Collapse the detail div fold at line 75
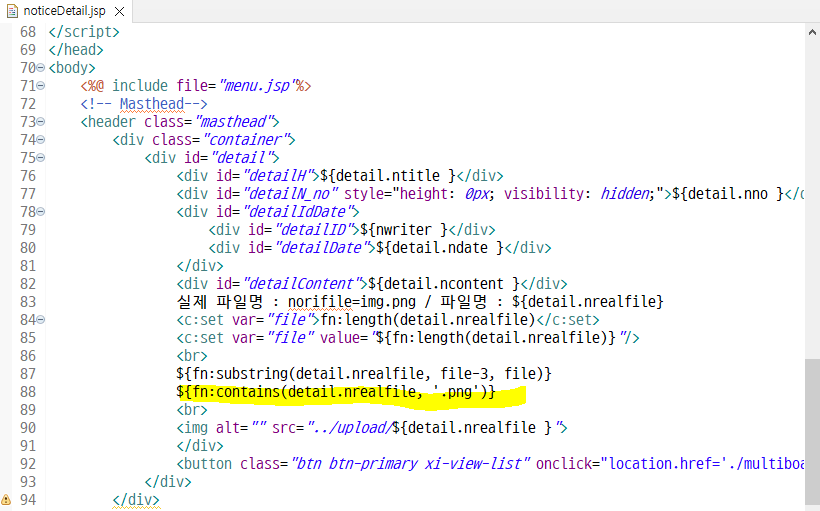Image resolution: width=820 pixels, height=511 pixels. click(41, 158)
